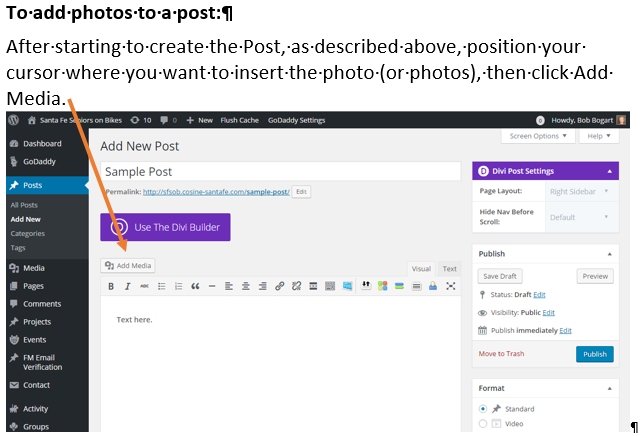Collapse the Publish box
The width and height of the screenshot is (643, 436).
pyautogui.click(x=610, y=254)
